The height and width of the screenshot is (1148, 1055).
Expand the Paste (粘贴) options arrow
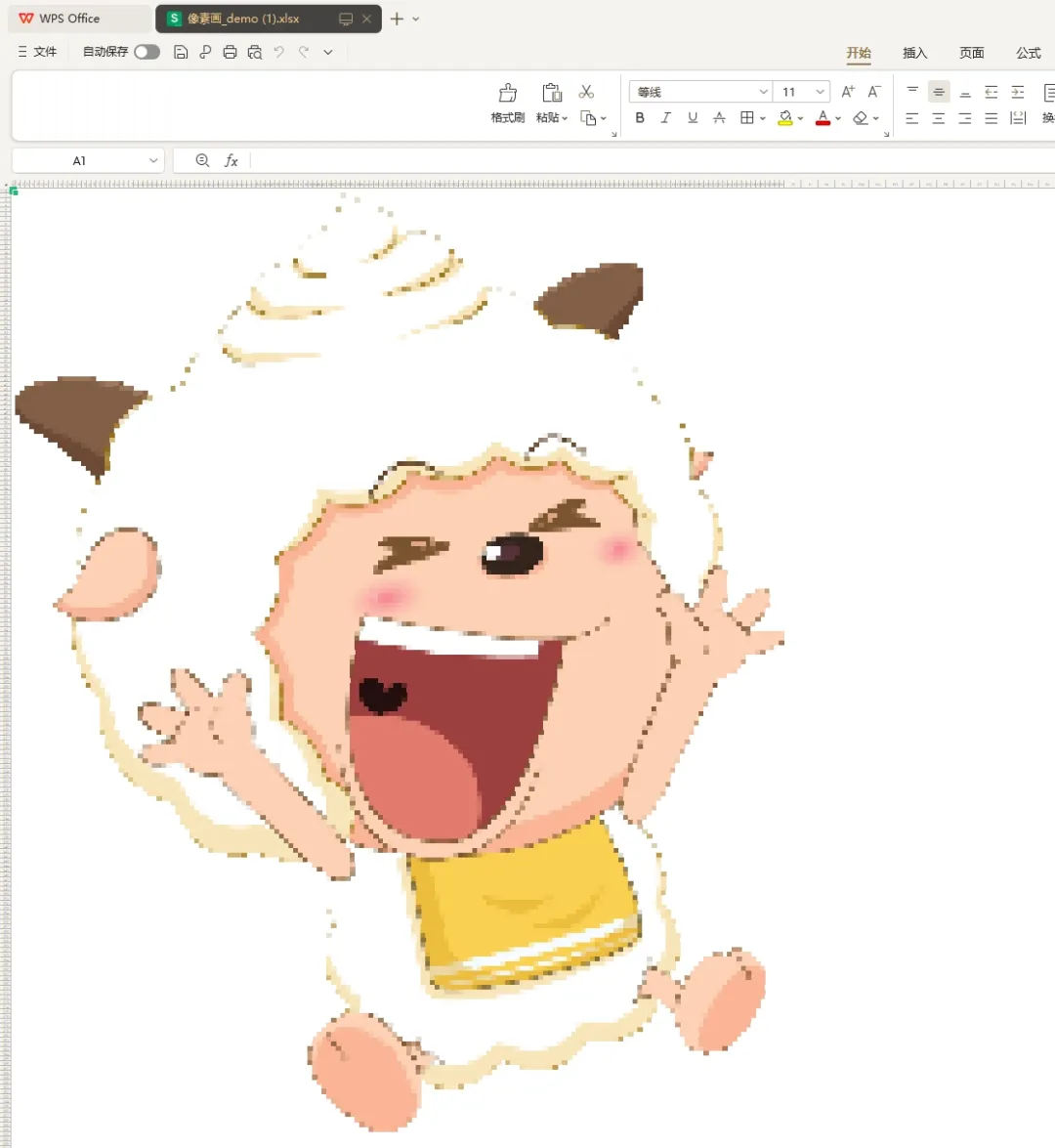click(566, 118)
